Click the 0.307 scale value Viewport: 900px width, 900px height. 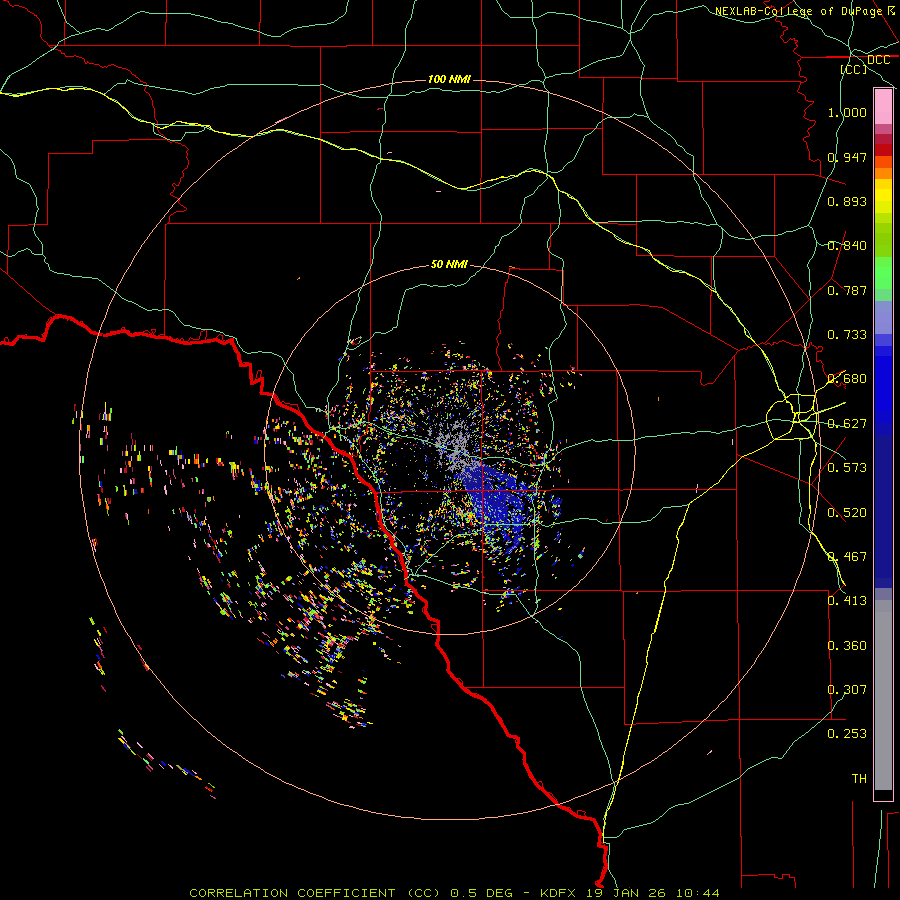coord(847,690)
